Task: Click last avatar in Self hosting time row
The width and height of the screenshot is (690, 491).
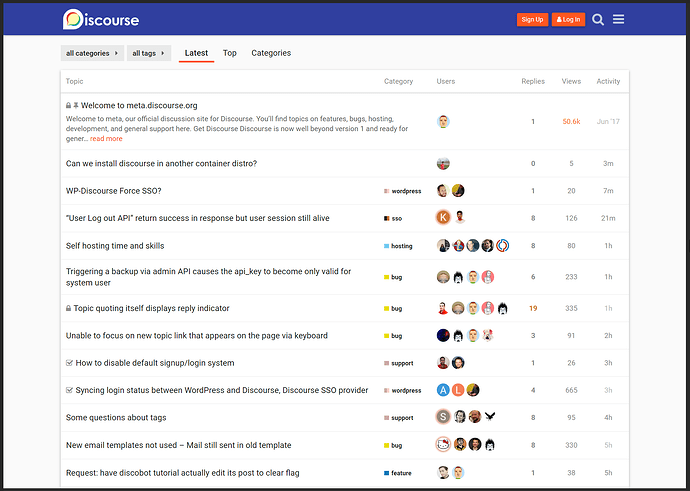Action: coord(503,246)
